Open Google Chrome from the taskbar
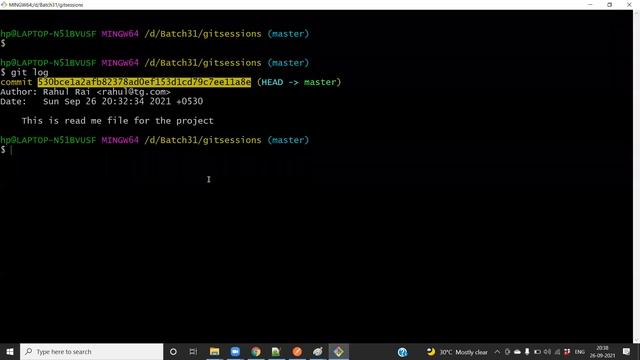The image size is (640, 360). (x=256, y=351)
